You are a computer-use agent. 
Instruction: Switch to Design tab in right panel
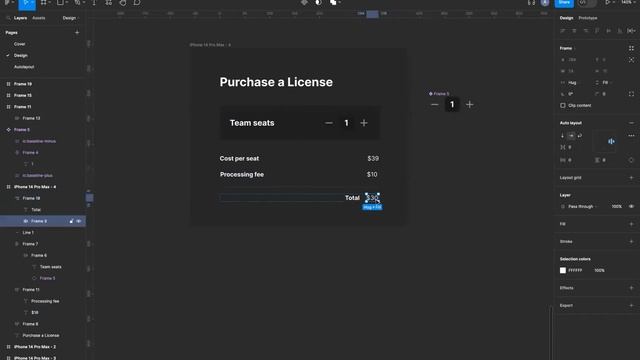tap(566, 18)
